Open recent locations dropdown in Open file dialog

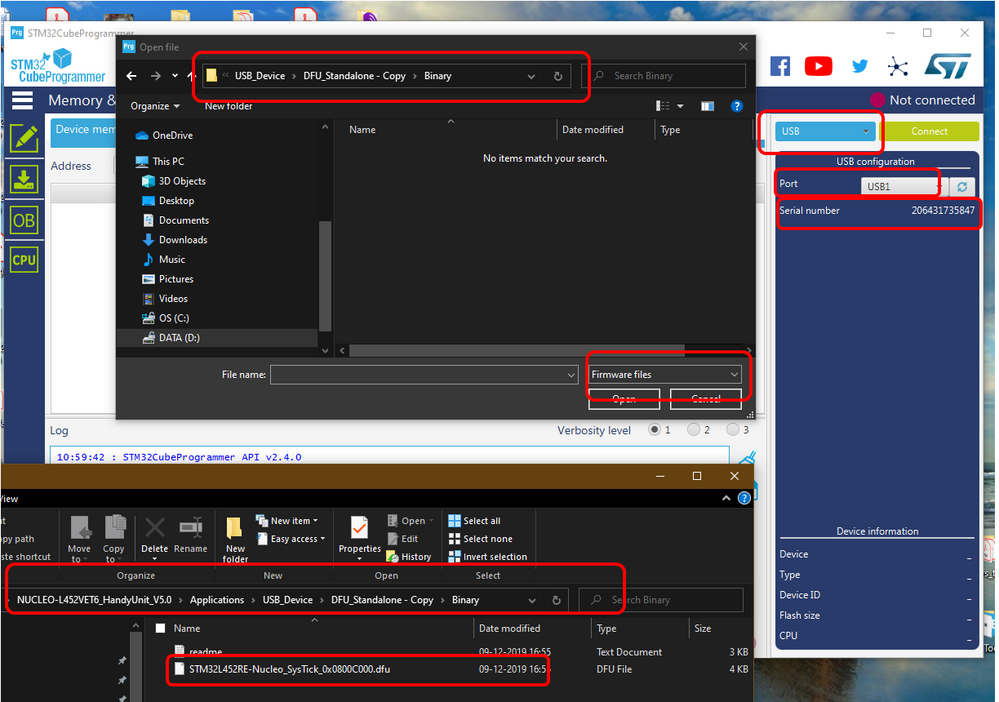tap(175, 76)
